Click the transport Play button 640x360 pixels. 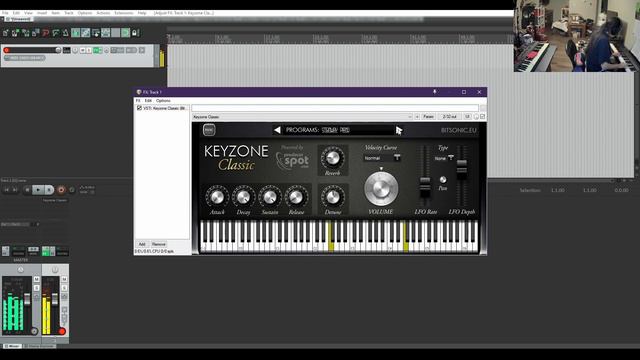click(38, 190)
